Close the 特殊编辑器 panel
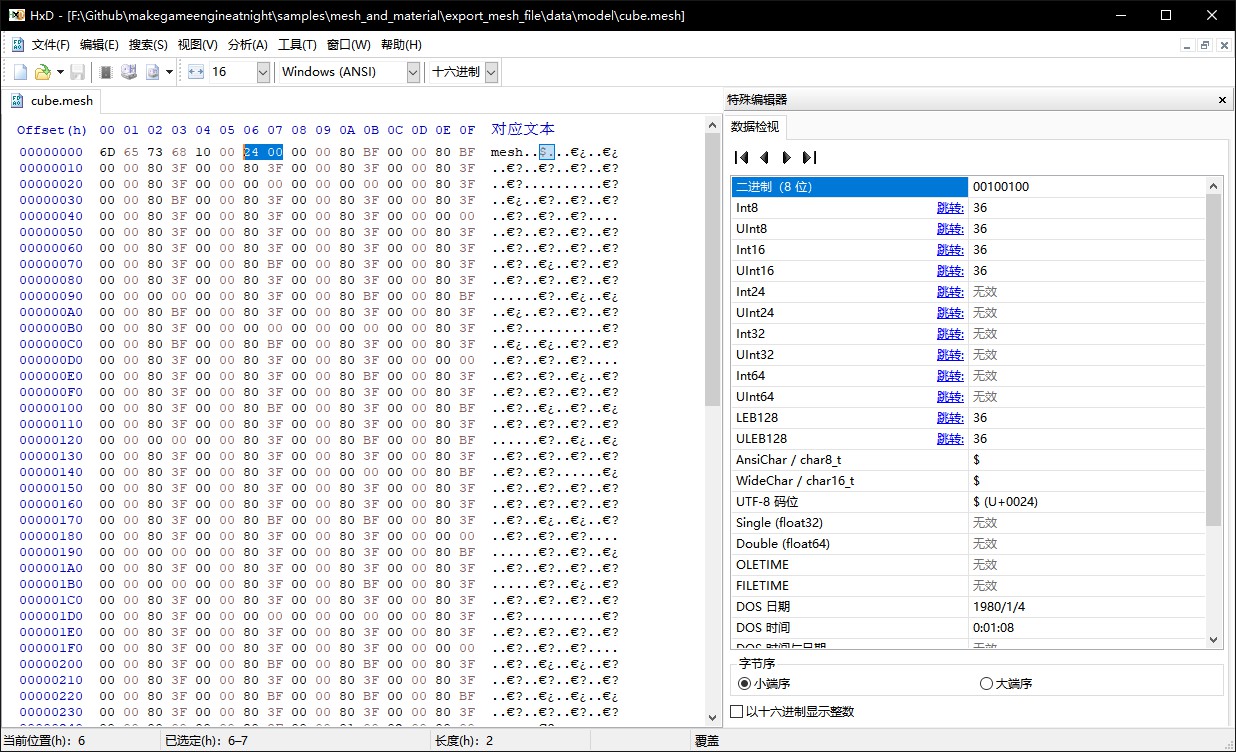Image resolution: width=1236 pixels, height=752 pixels. pyautogui.click(x=1222, y=100)
